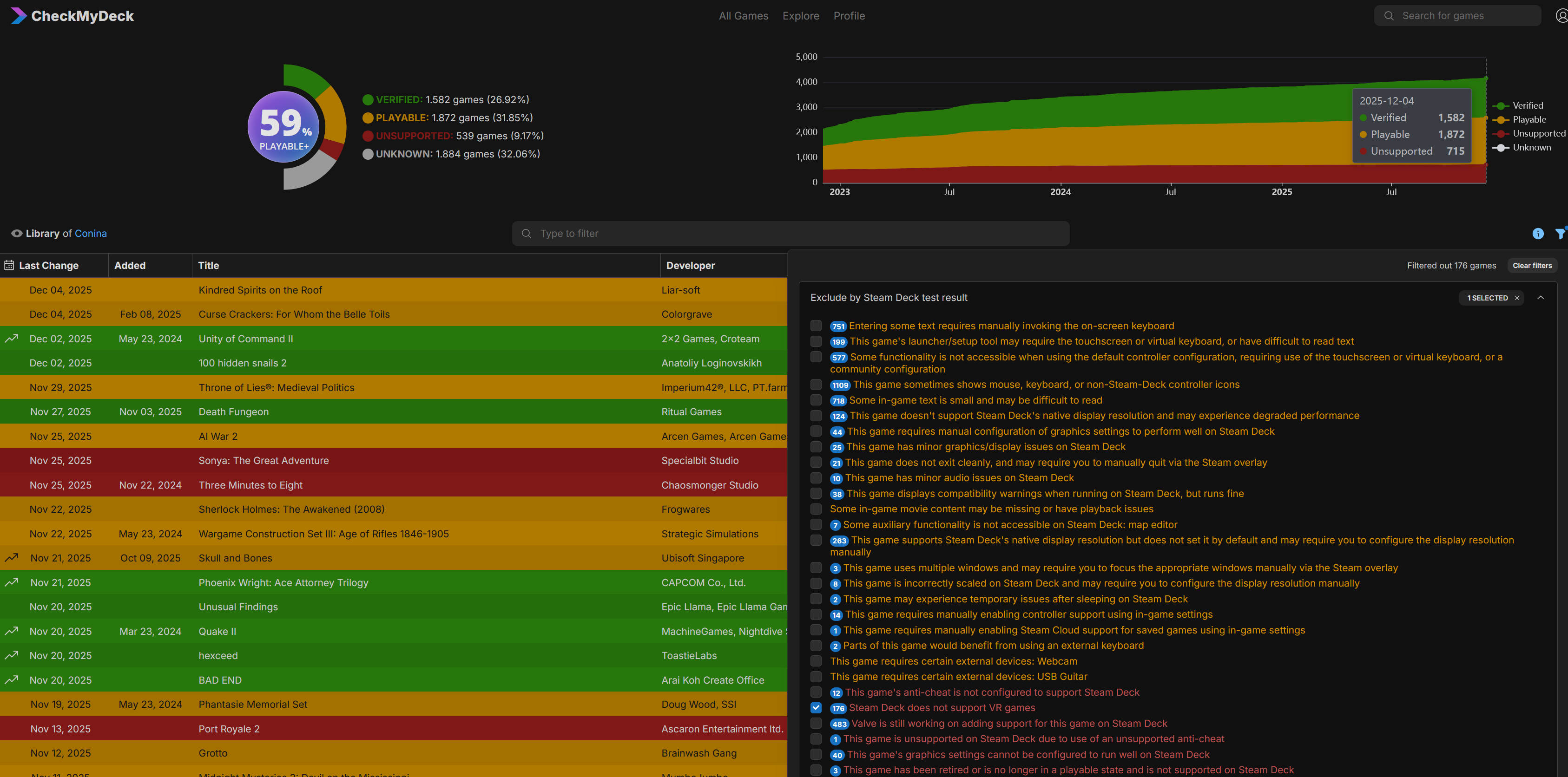Toggle the Verified series in the chart legend

coord(1527,106)
